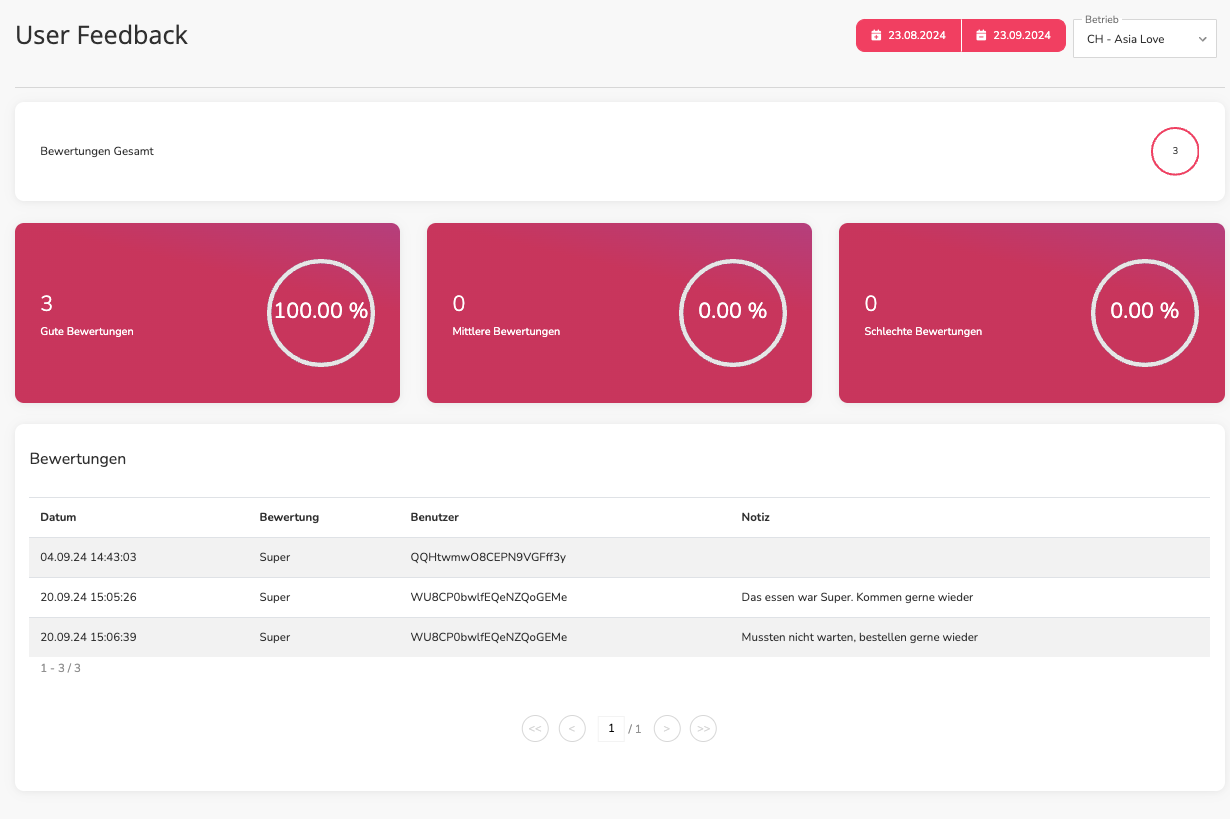Open the end date picker 23.09.2024

[1014, 35]
